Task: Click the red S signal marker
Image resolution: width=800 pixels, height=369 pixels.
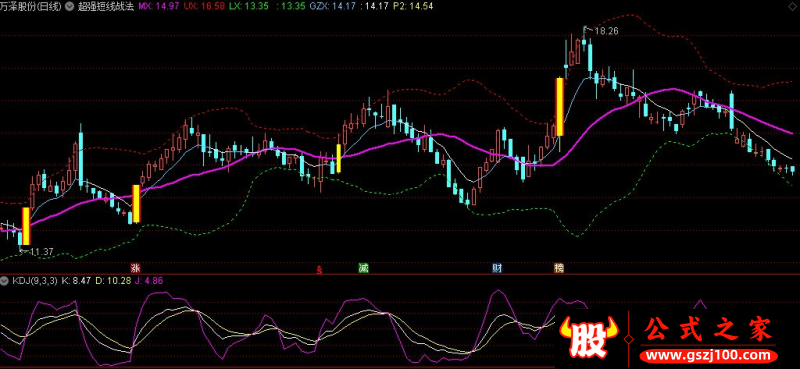Action: tap(319, 269)
